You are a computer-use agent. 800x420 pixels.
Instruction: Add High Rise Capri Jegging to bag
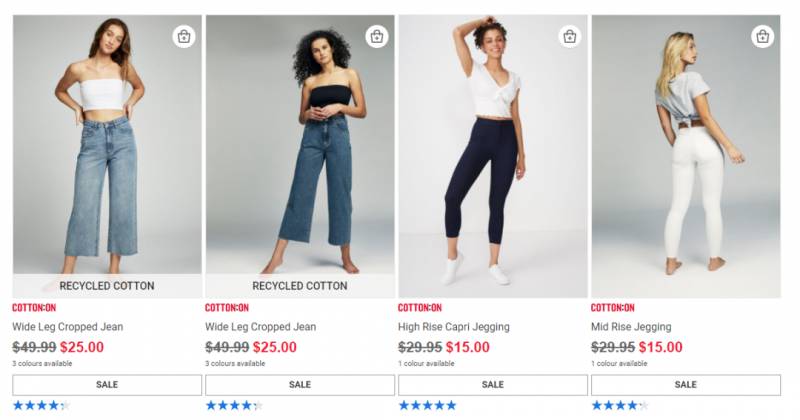569,37
